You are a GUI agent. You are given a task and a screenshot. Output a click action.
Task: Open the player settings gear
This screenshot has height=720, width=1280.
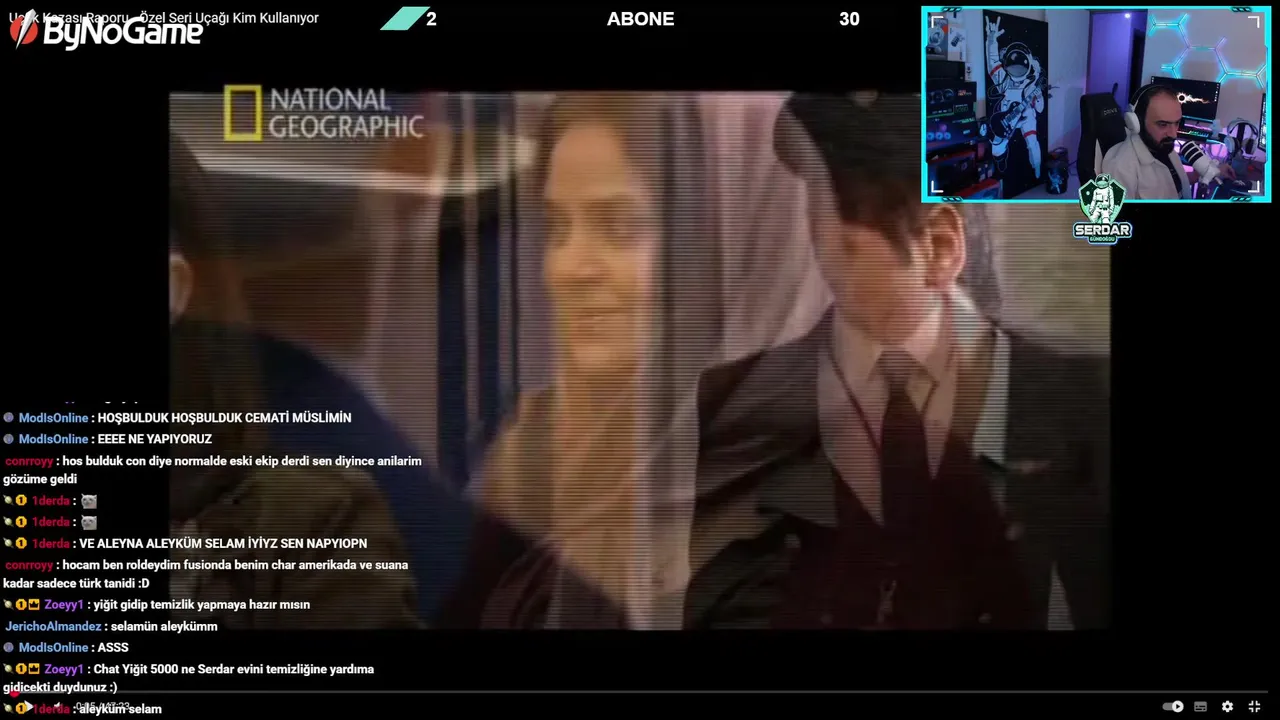pos(1227,707)
